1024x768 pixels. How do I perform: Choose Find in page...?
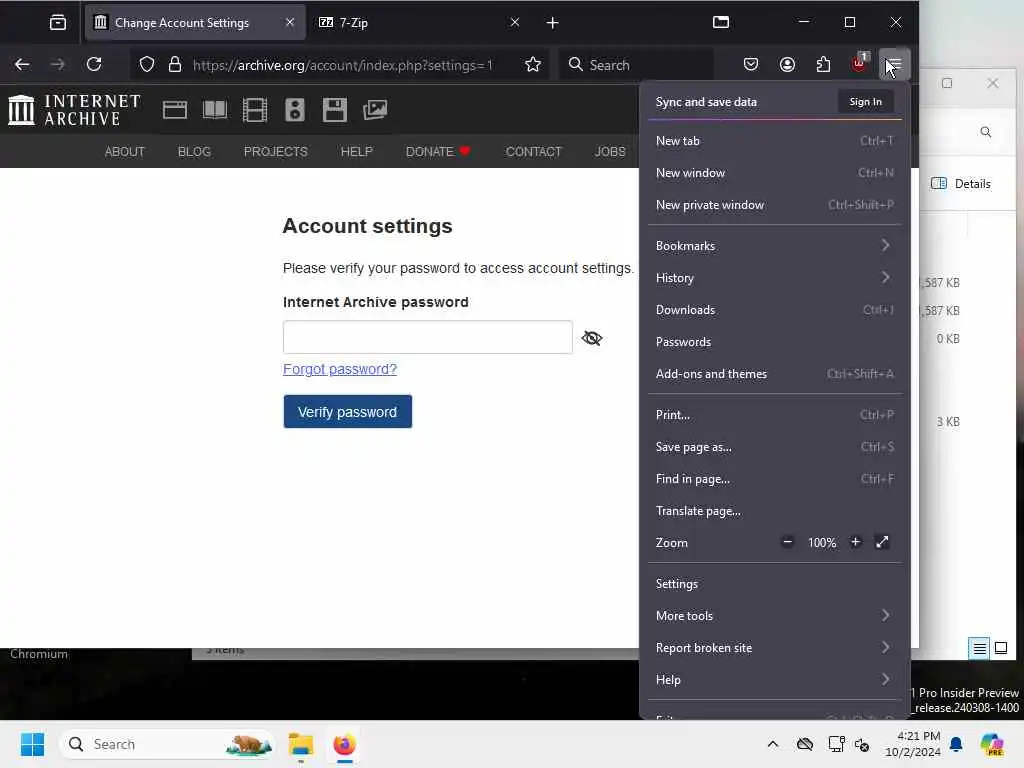[x=775, y=479]
